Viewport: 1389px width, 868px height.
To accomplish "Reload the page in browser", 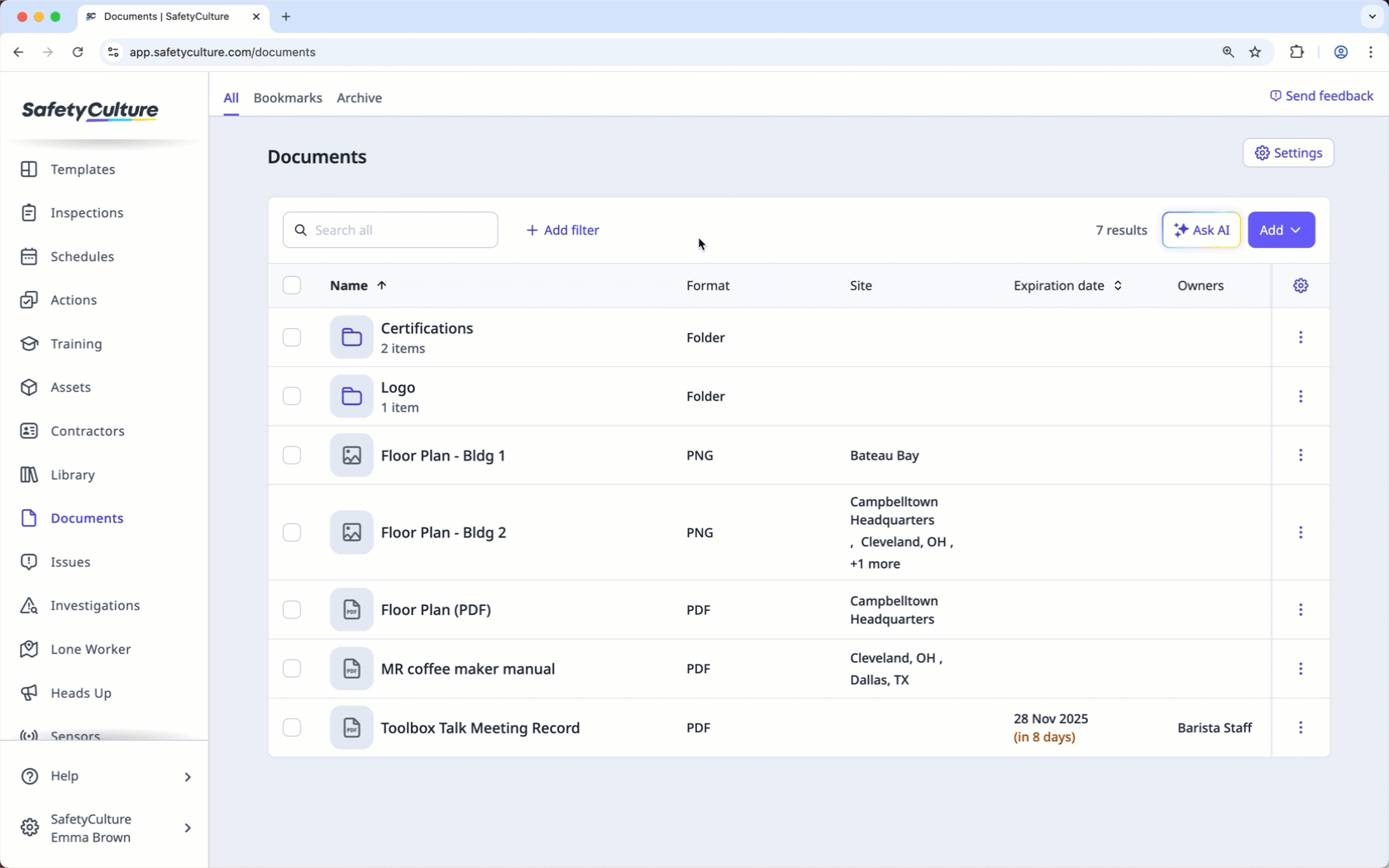I will (x=78, y=52).
